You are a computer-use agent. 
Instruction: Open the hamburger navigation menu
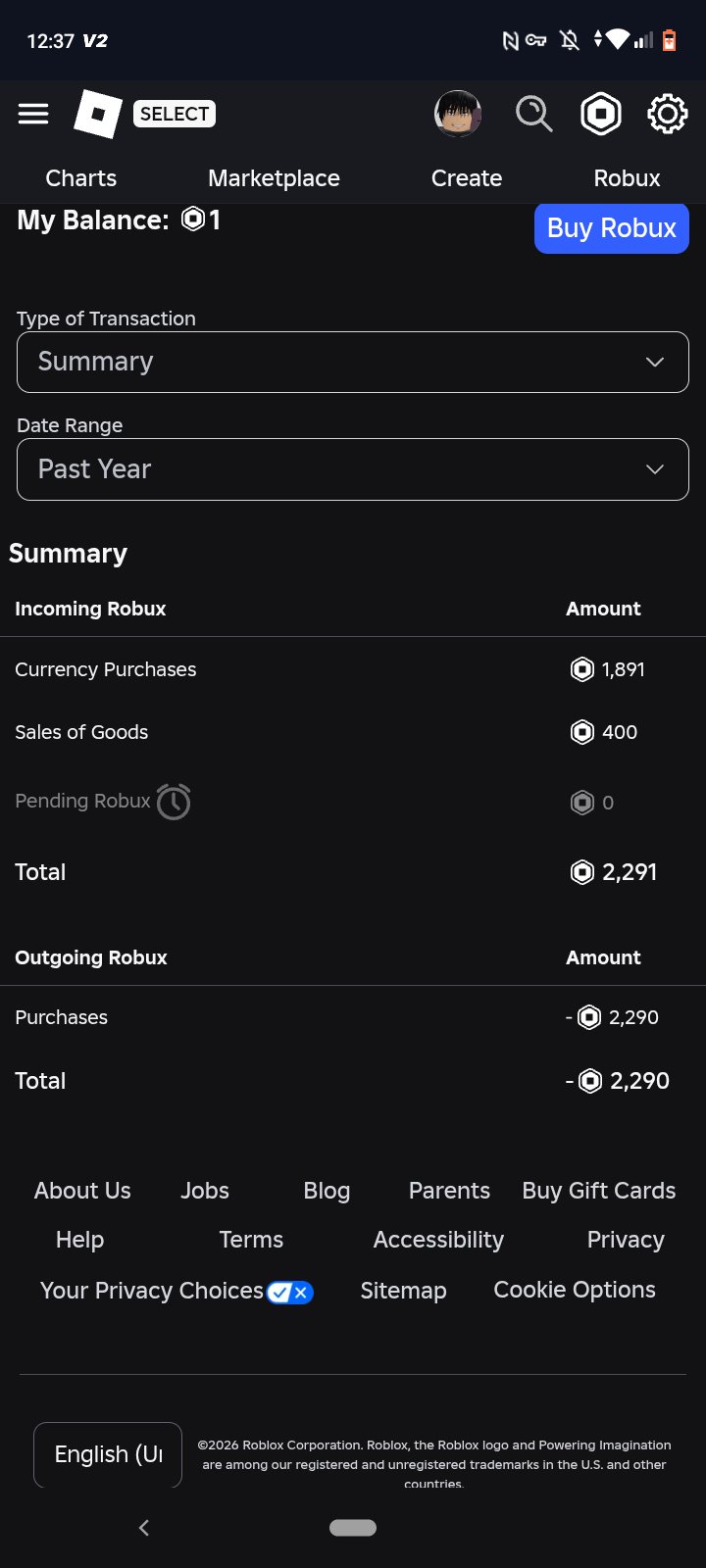click(33, 114)
